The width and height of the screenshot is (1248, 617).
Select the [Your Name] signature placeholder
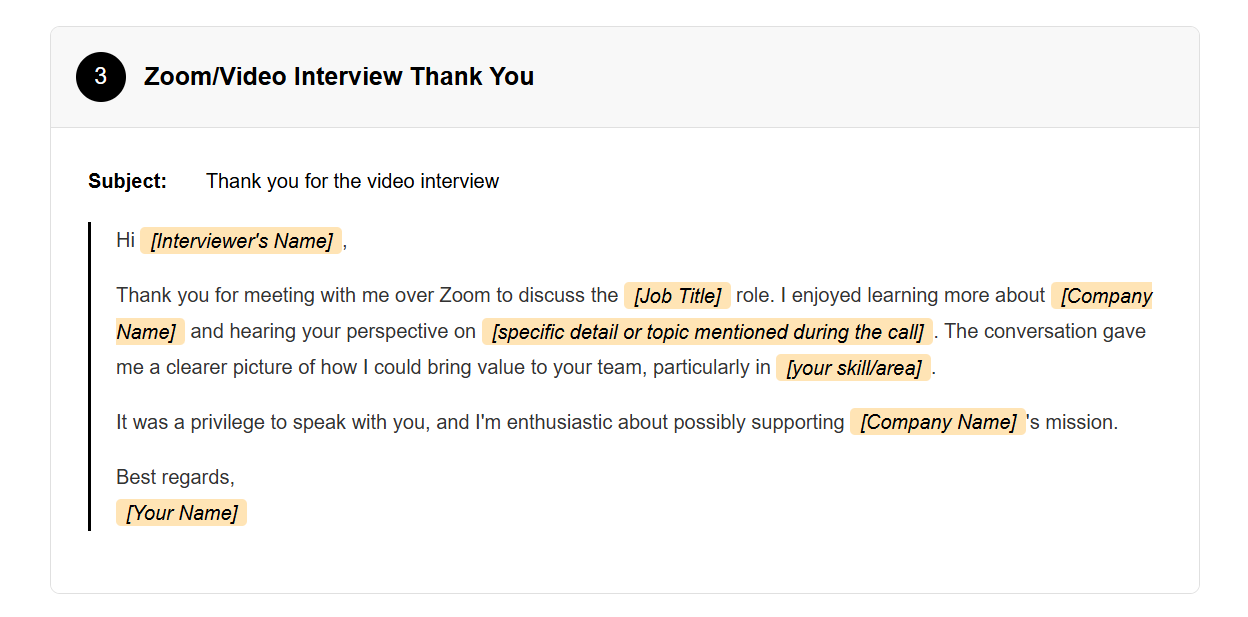[x=181, y=513]
